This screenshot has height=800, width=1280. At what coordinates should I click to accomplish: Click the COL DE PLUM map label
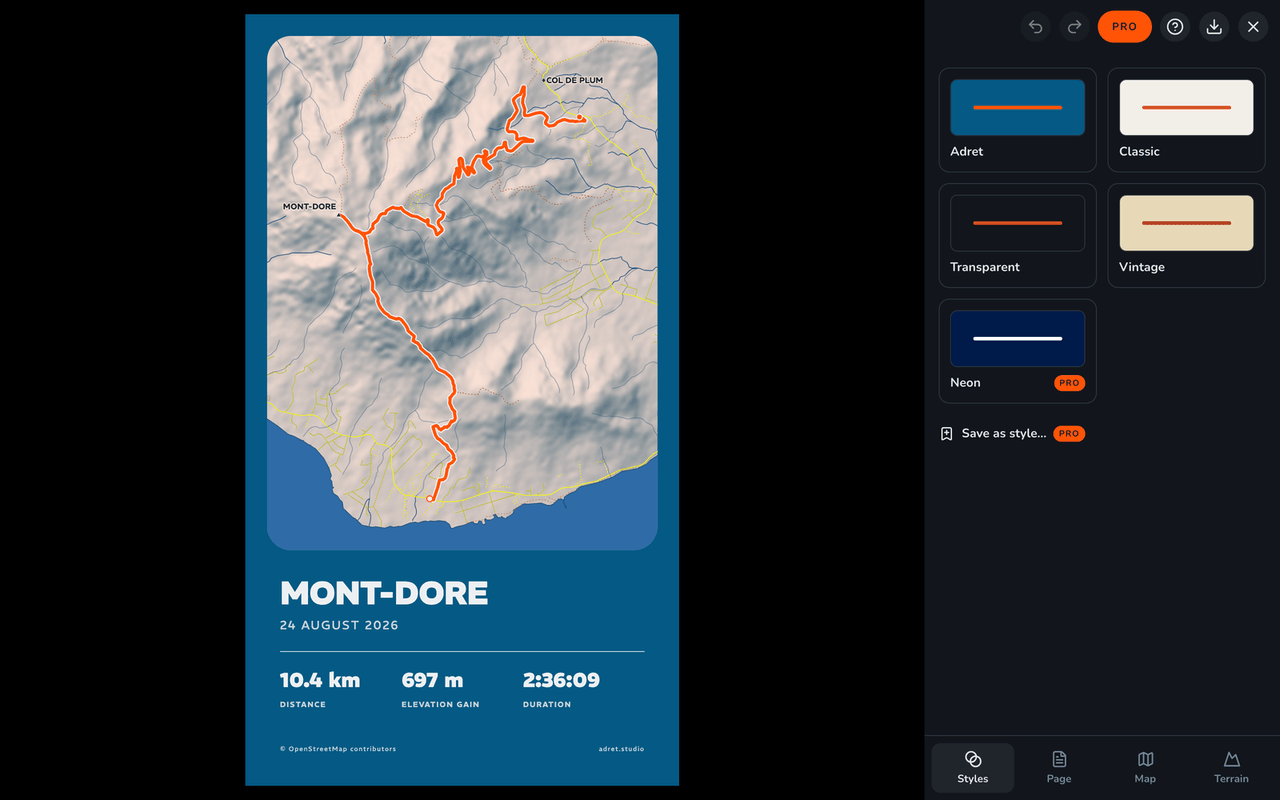pos(574,80)
